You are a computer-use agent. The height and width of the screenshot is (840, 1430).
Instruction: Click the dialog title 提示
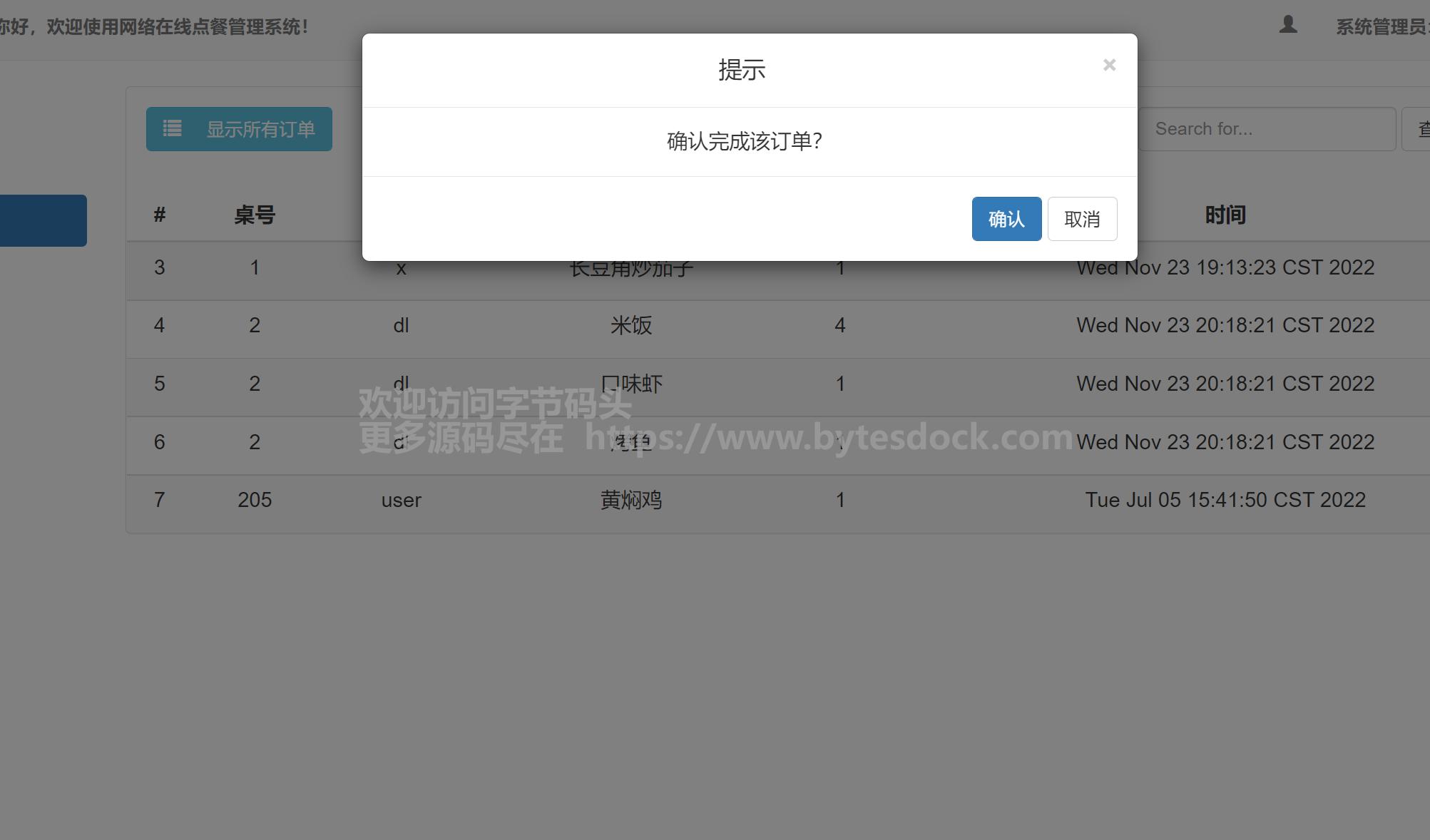tap(742, 70)
